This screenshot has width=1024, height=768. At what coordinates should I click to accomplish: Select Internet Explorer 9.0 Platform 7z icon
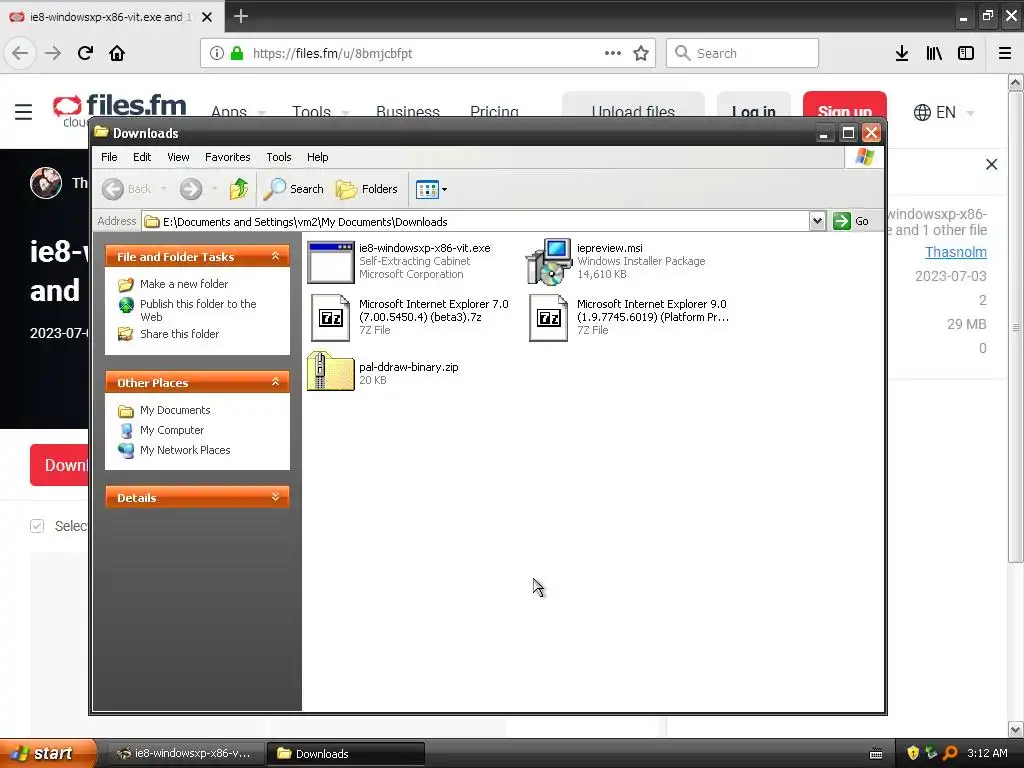click(x=549, y=317)
